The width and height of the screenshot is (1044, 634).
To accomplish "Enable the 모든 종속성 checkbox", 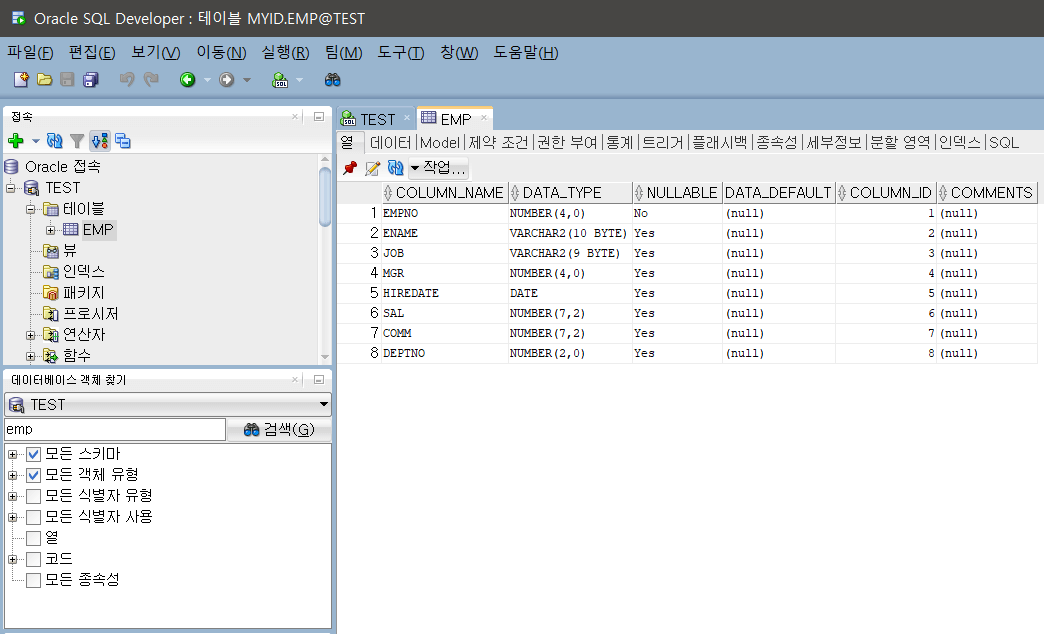I will tap(33, 580).
